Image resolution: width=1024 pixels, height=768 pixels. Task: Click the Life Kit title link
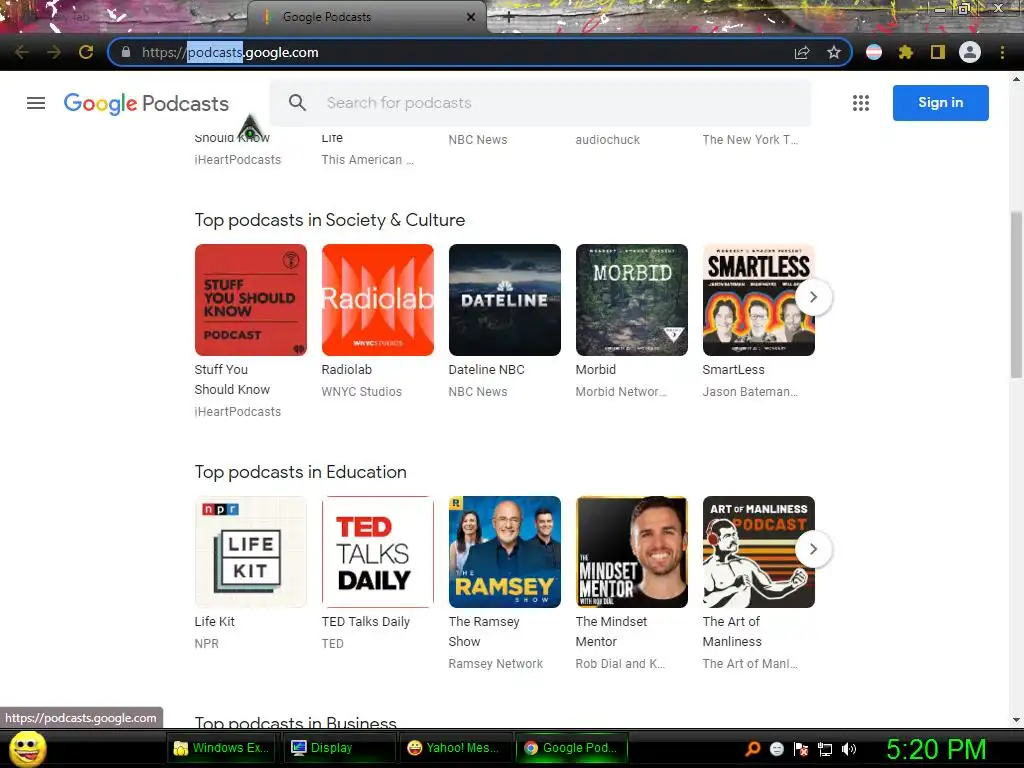(x=215, y=622)
